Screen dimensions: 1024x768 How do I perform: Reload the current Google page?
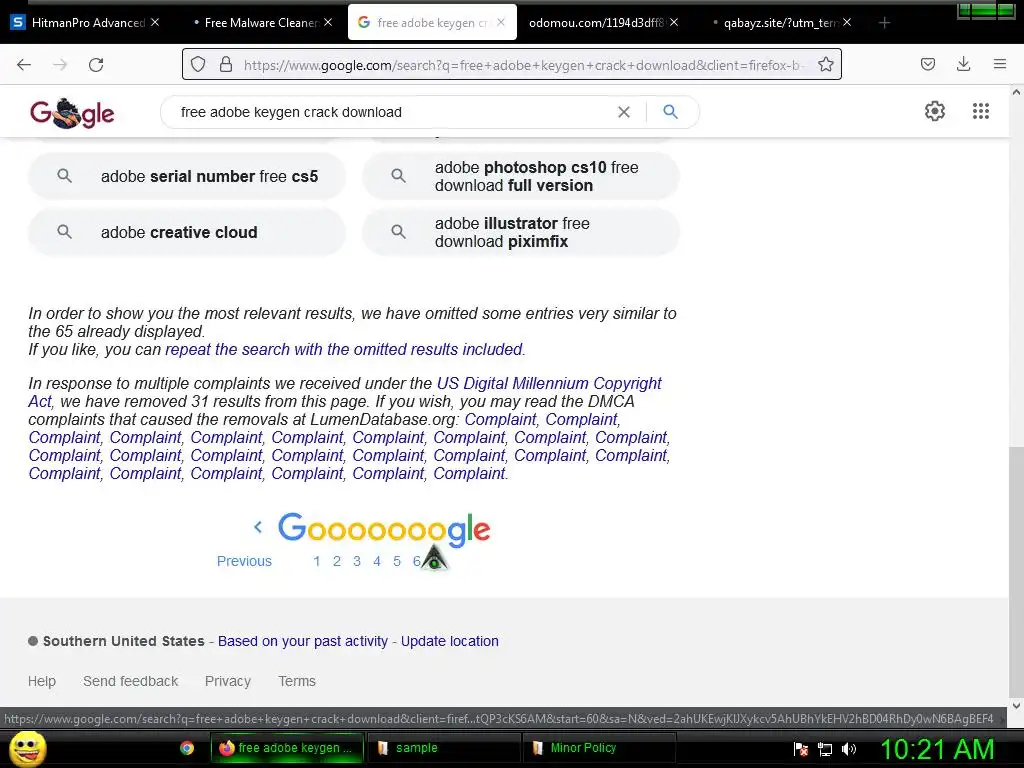click(x=96, y=65)
